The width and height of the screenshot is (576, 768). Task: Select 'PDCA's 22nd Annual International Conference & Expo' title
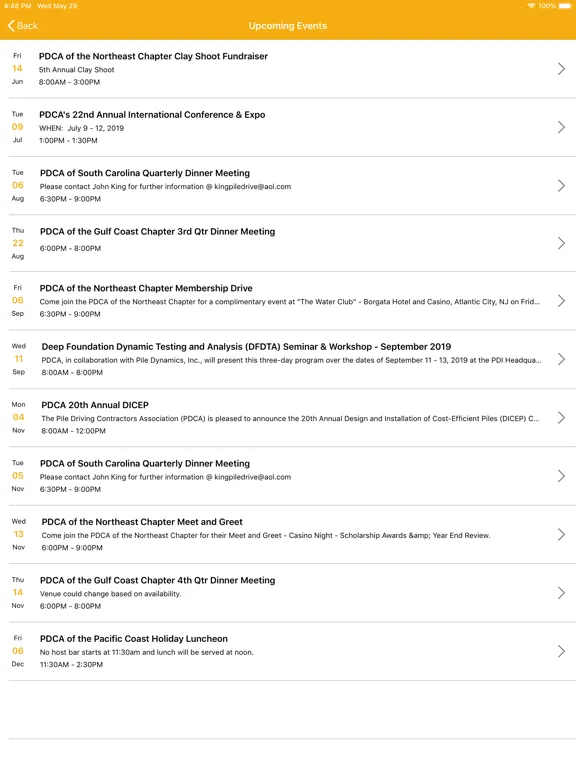(152, 115)
